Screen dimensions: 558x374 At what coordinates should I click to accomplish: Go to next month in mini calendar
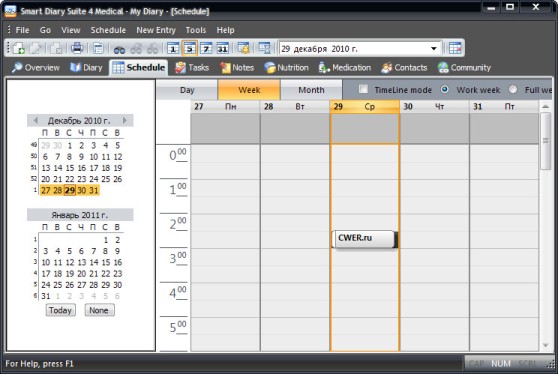125,120
